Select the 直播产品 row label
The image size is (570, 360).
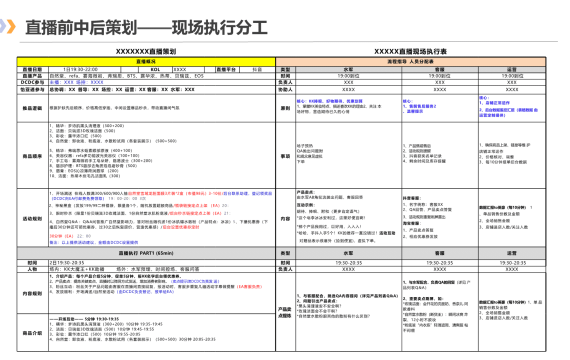tap(33, 76)
